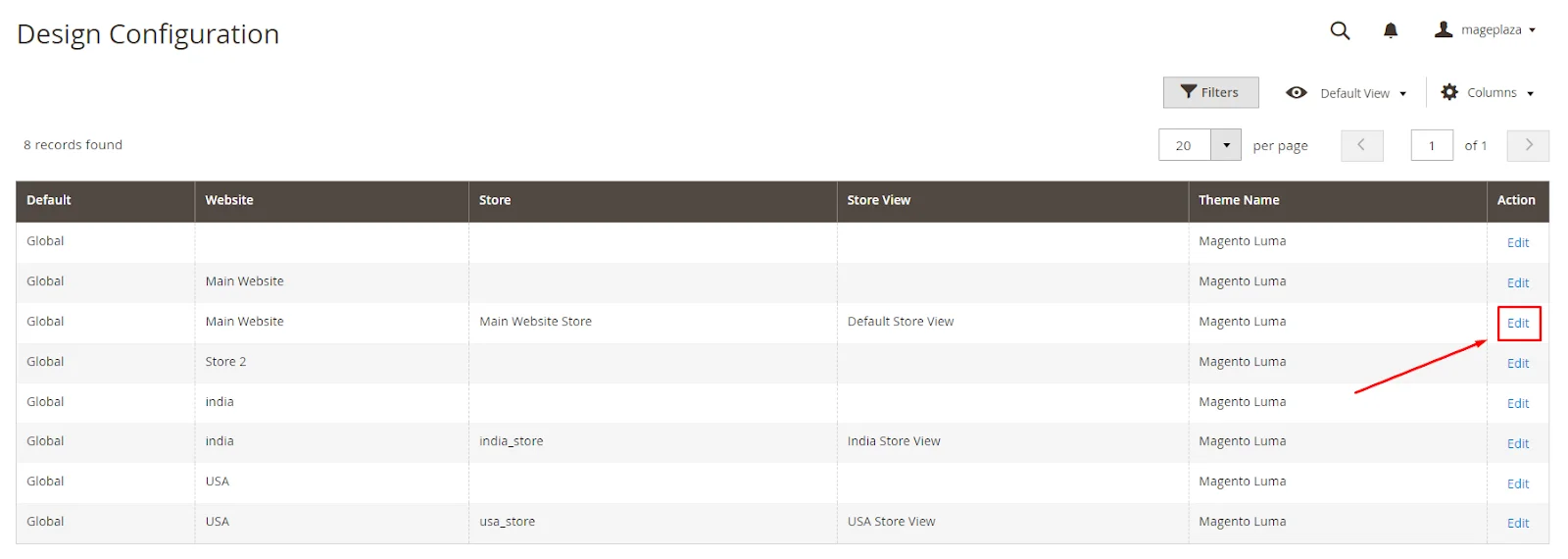
Task: Edit the USA Store View configuration
Action: click(1517, 523)
